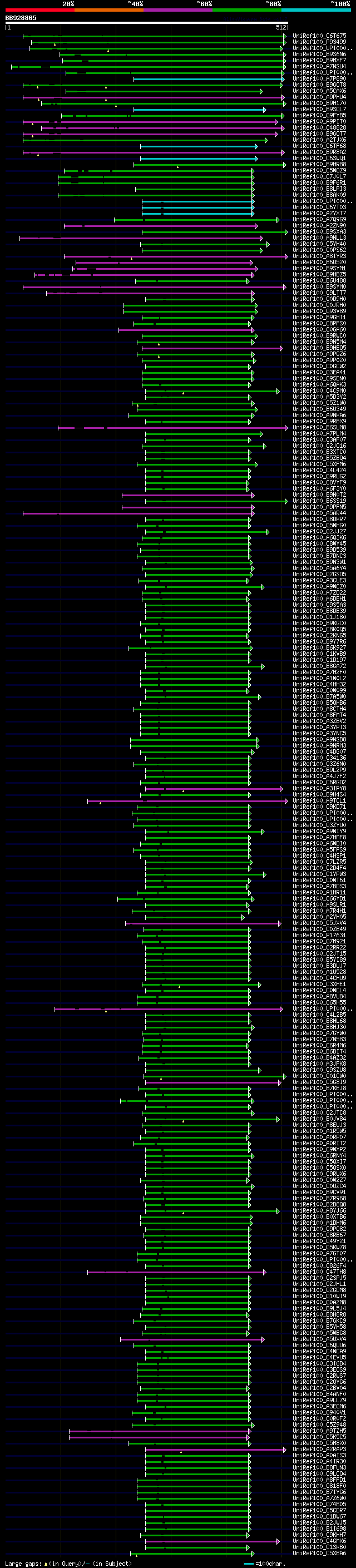Open hit UniRef100_C6T675

tap(319, 36)
